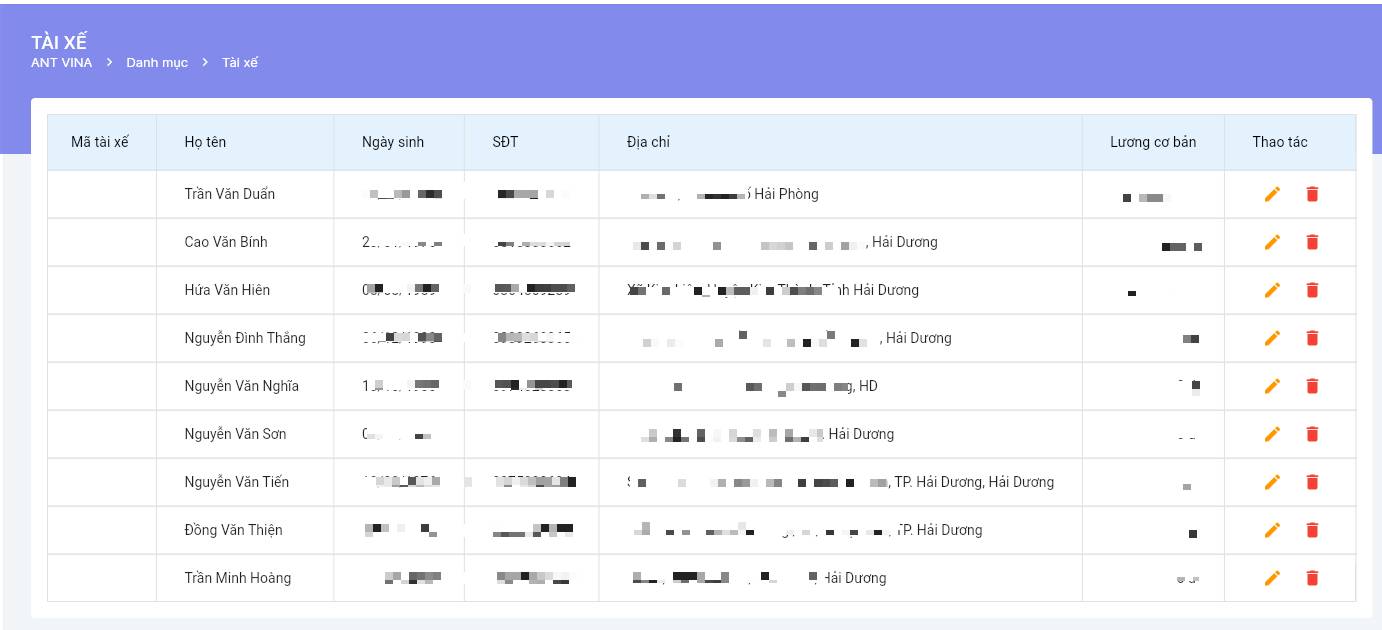Delete driver Trần Văn Duẩn with trash icon

tap(1312, 194)
